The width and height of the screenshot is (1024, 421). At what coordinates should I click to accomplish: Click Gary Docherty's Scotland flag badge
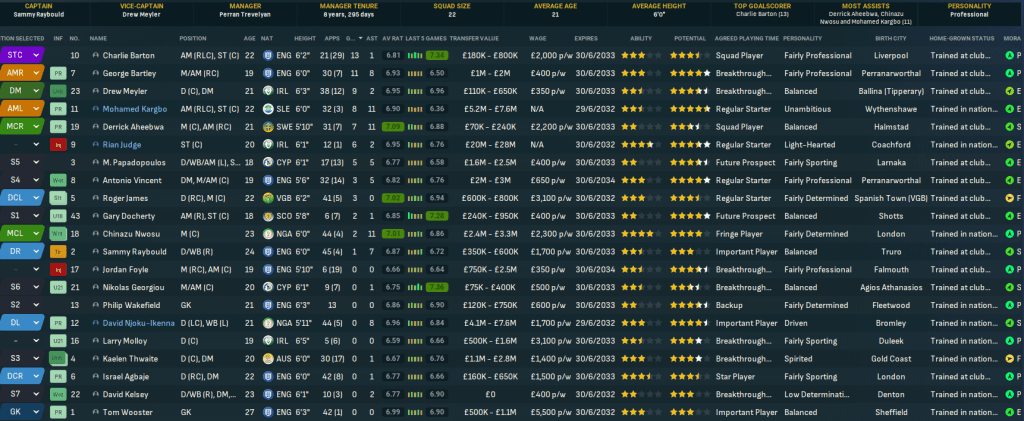[x=269, y=215]
